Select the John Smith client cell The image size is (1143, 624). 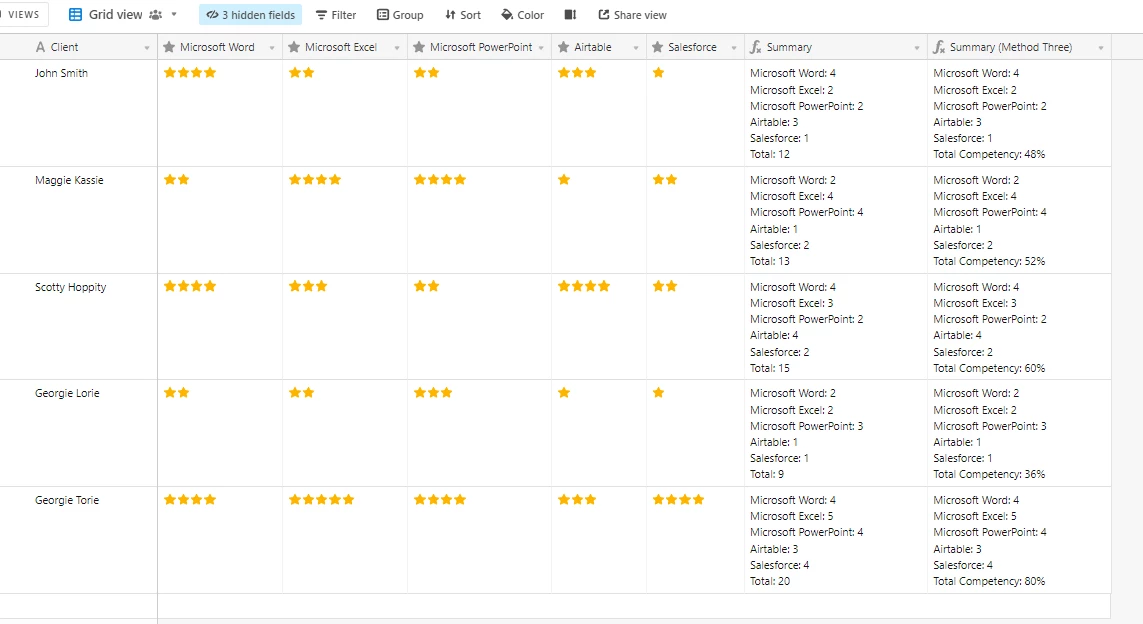(x=79, y=113)
